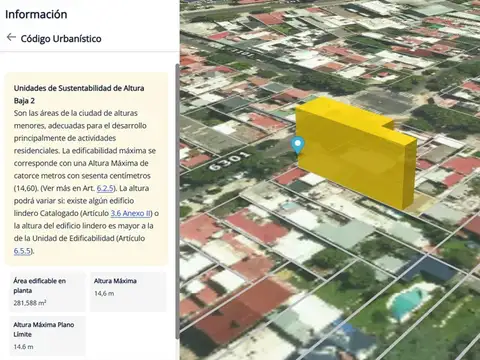Select the Unidades de Sustentabilidad de Altura Baja 2 heading
The height and width of the screenshot is (360, 480).
coord(79,94)
